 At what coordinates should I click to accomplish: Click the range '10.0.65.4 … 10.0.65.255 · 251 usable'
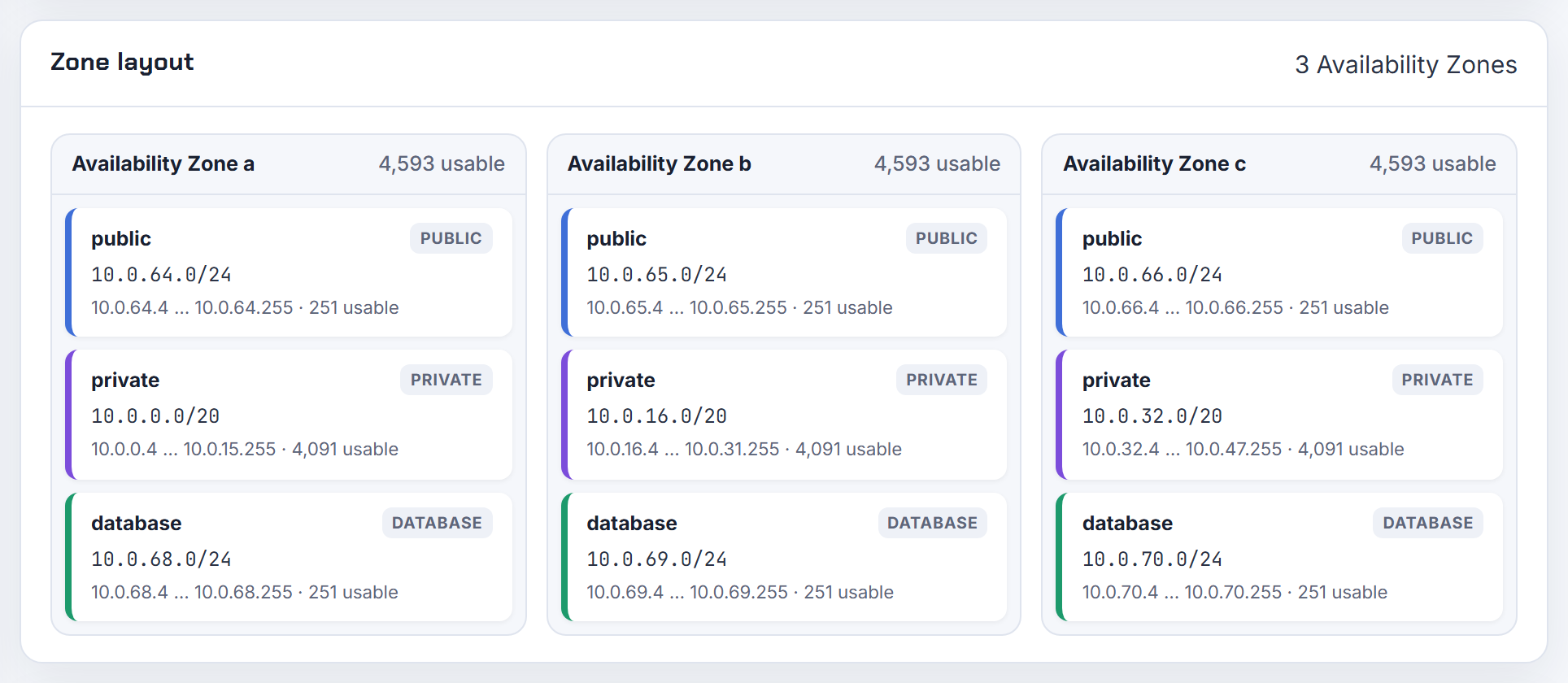click(739, 308)
